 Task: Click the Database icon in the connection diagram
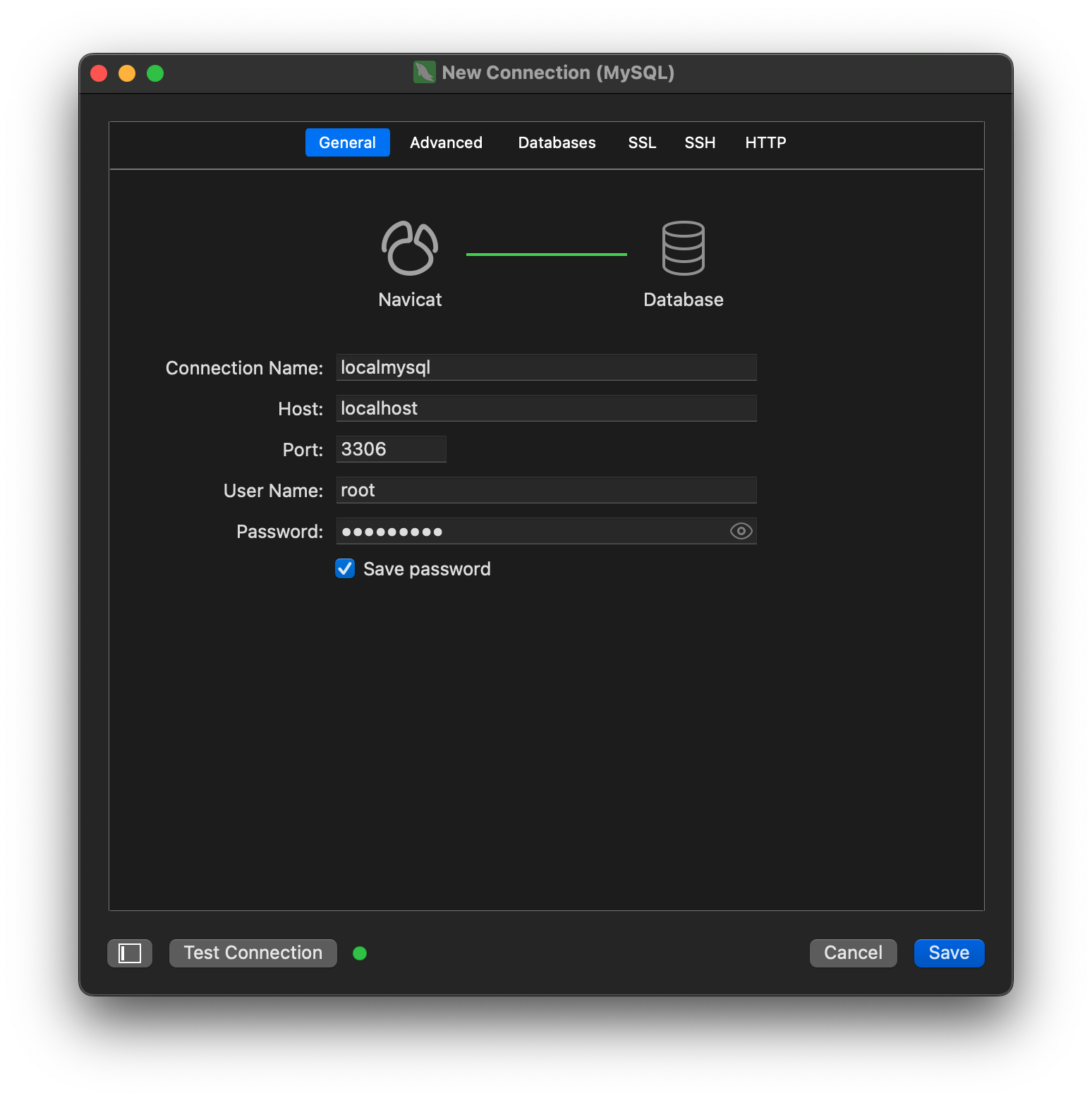point(682,248)
